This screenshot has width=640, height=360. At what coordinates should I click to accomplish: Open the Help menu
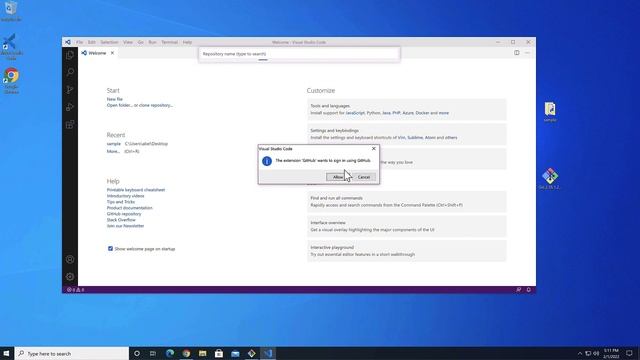[x=187, y=42]
